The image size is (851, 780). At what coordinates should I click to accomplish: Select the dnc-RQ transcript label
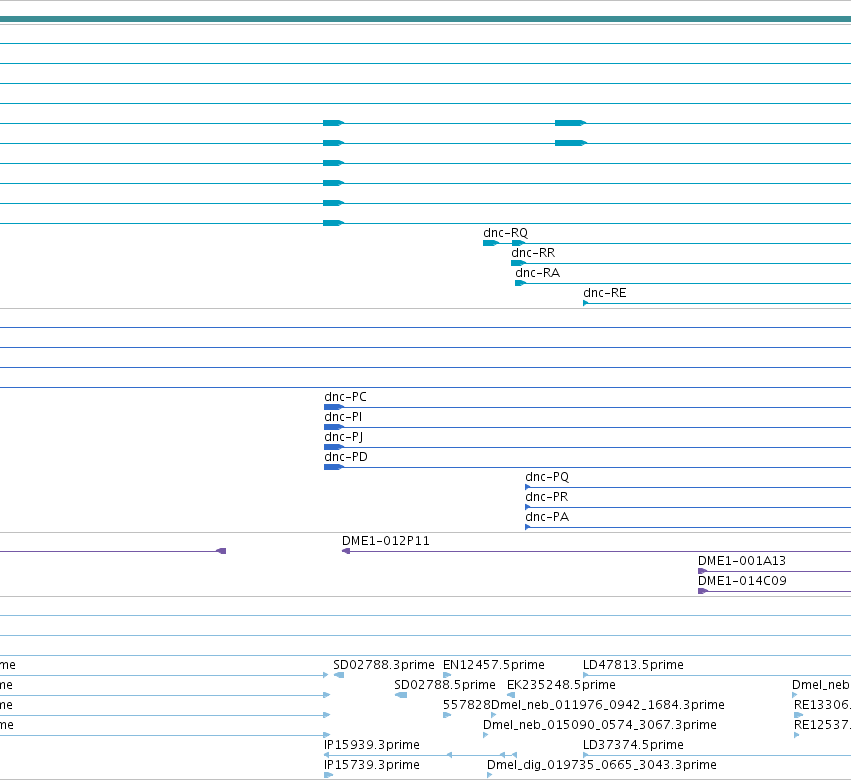505,233
